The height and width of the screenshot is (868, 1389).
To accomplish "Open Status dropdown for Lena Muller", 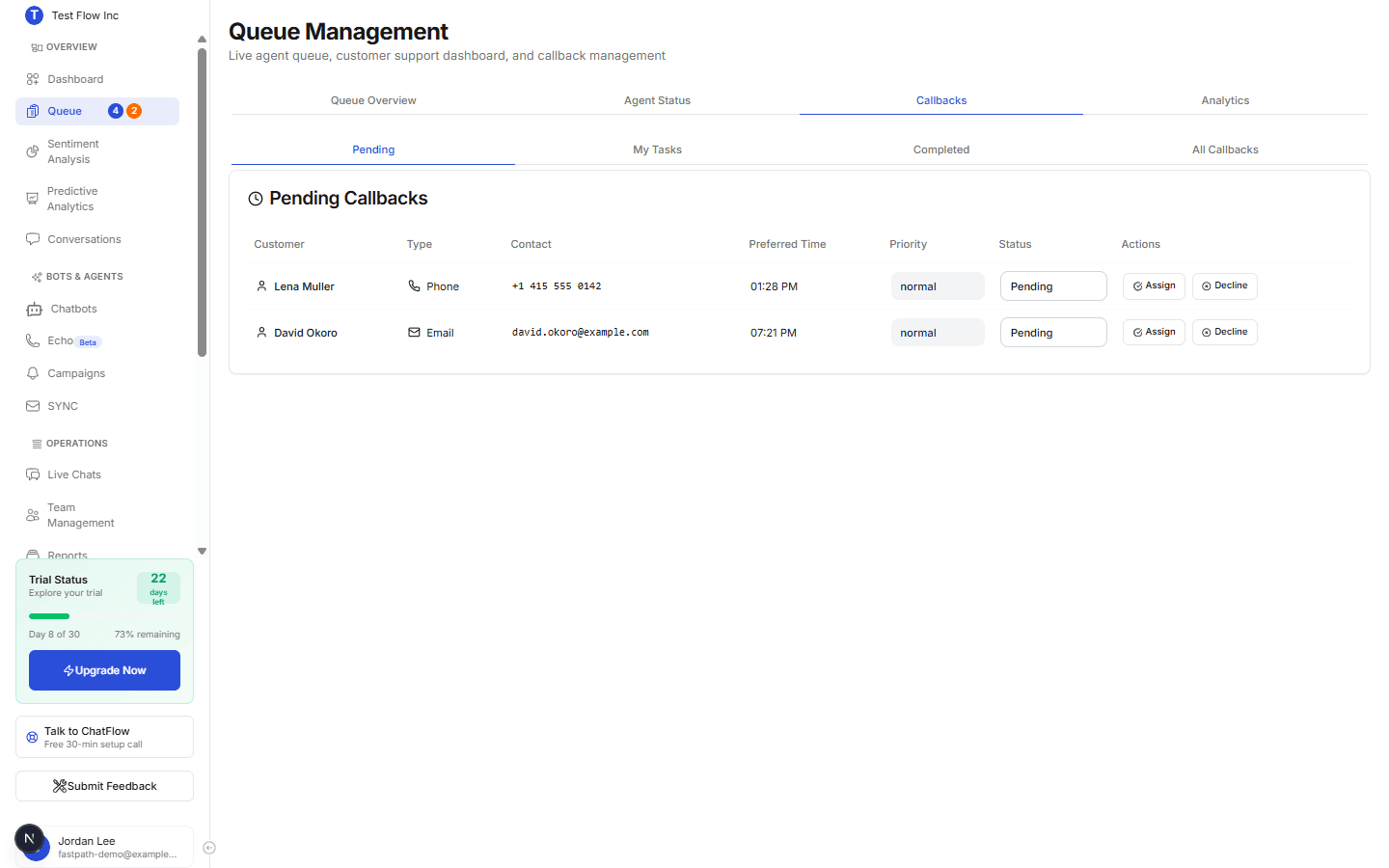I will [1053, 286].
